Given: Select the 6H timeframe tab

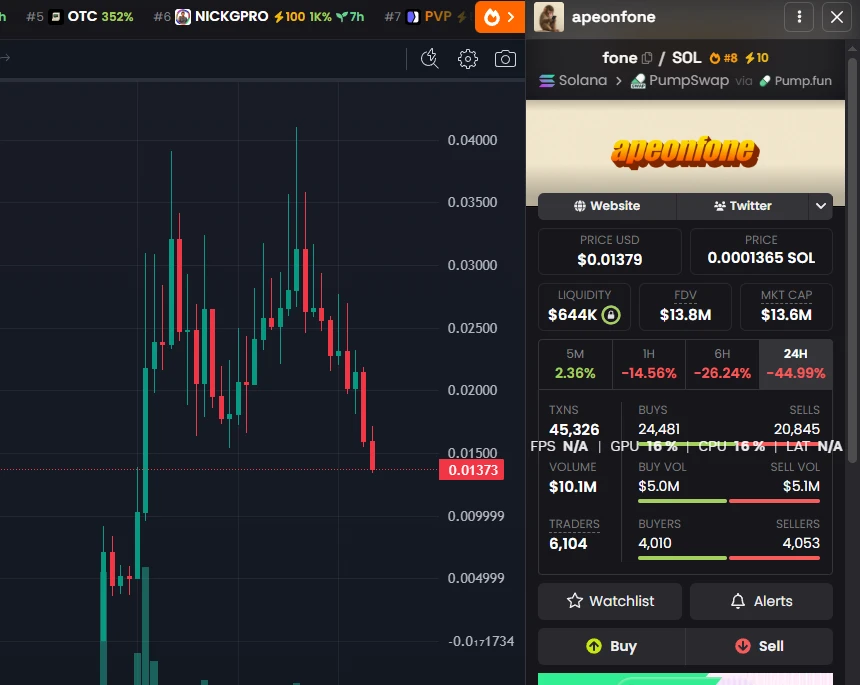Looking at the screenshot, I should click(x=722, y=364).
